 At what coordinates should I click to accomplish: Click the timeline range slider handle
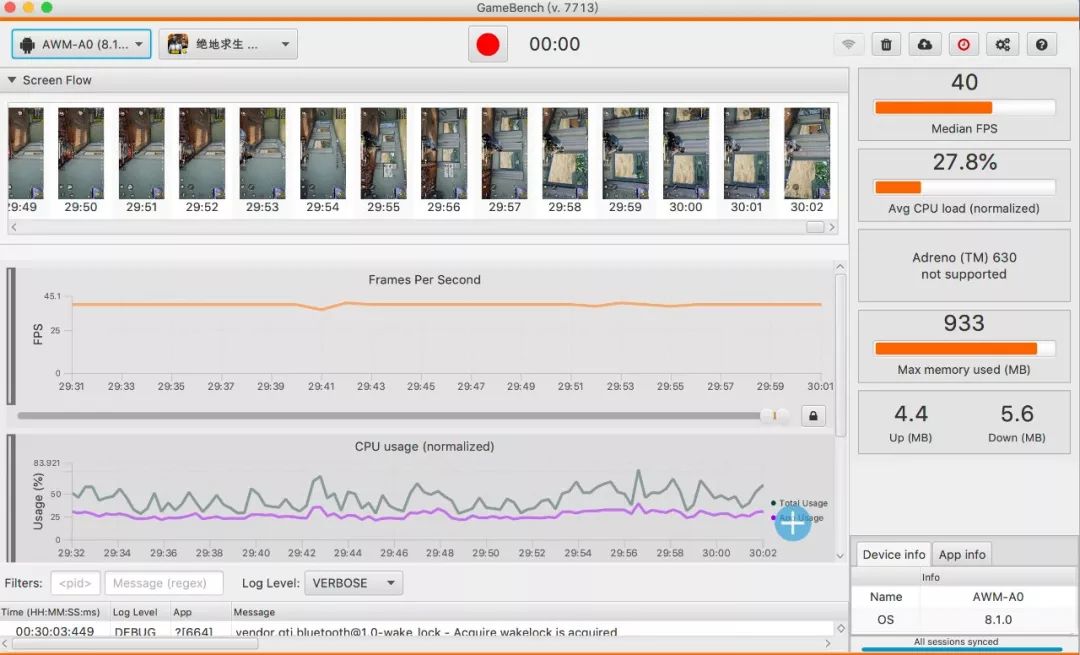click(x=776, y=415)
